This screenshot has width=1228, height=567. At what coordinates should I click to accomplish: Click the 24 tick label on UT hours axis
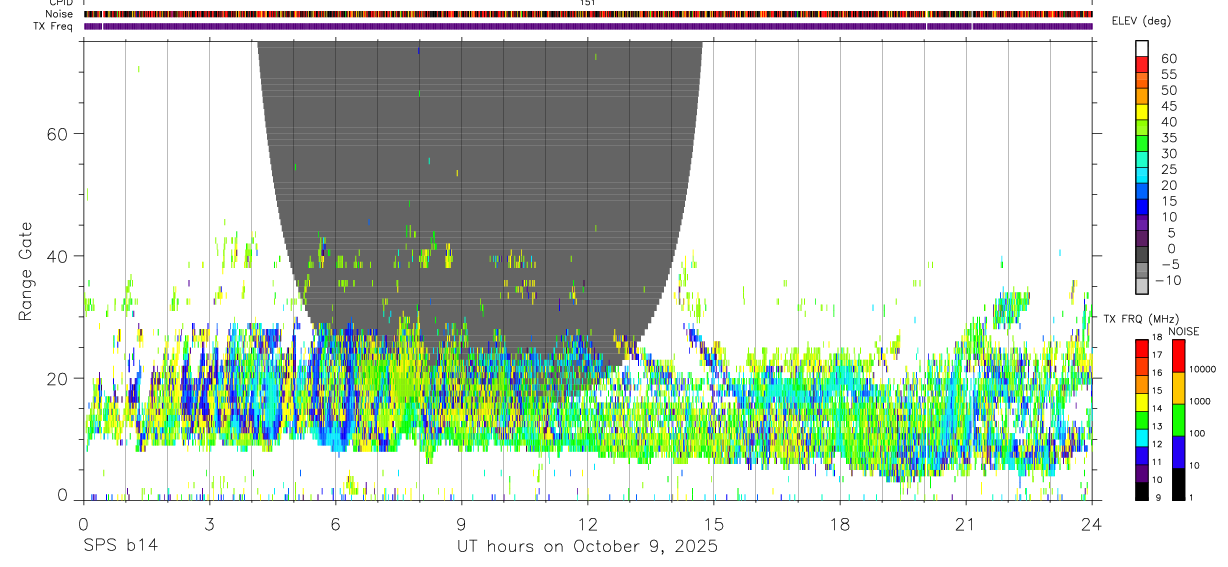point(1091,524)
